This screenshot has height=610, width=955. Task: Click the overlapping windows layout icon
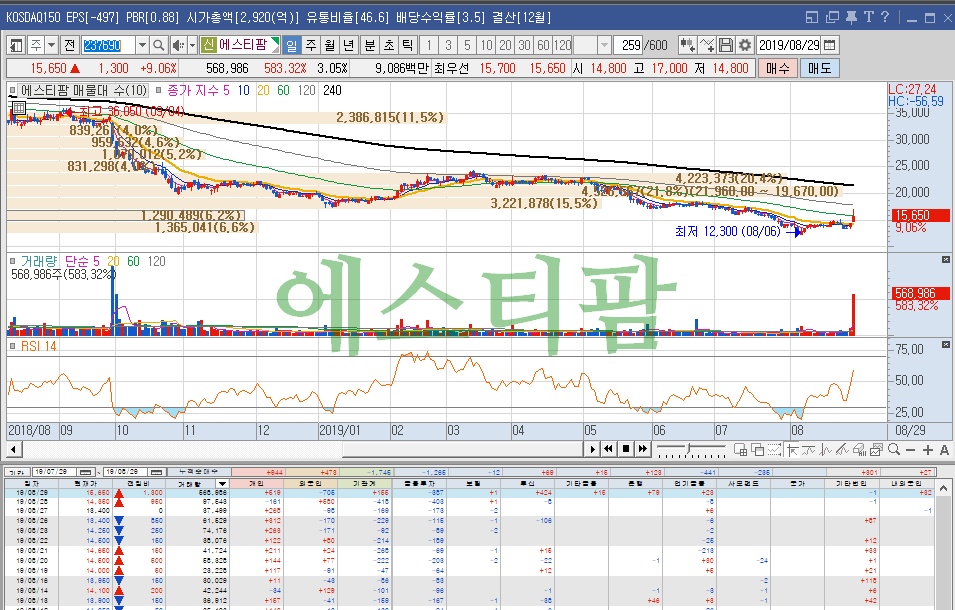[x=757, y=450]
